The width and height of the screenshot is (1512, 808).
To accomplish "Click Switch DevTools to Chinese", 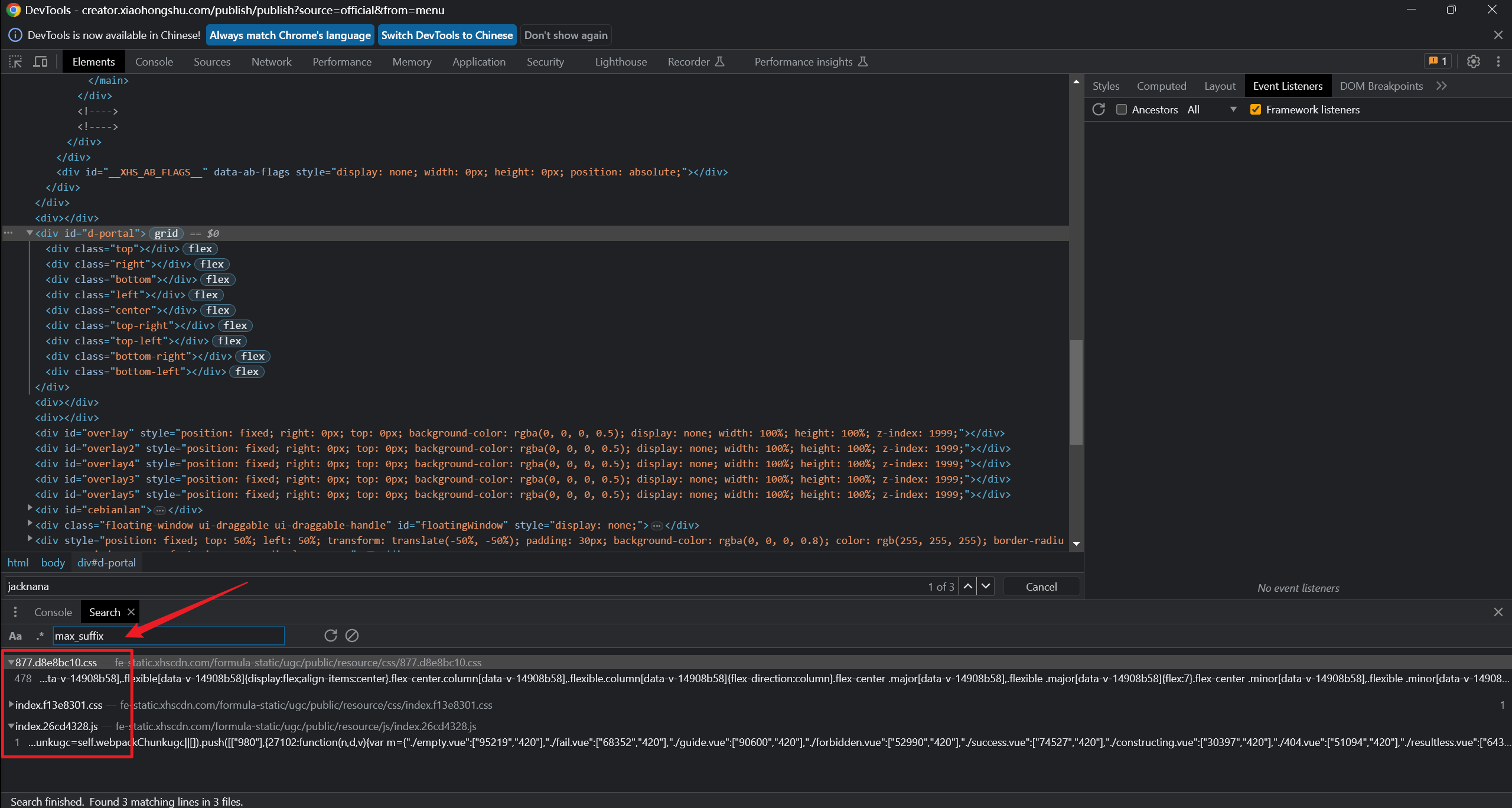I will tap(447, 35).
